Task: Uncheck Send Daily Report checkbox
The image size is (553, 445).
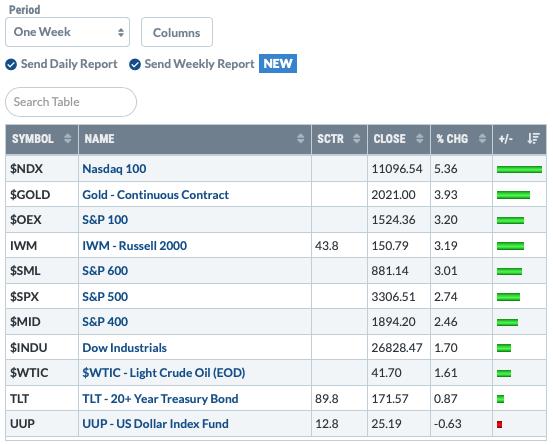Action: [x=11, y=65]
